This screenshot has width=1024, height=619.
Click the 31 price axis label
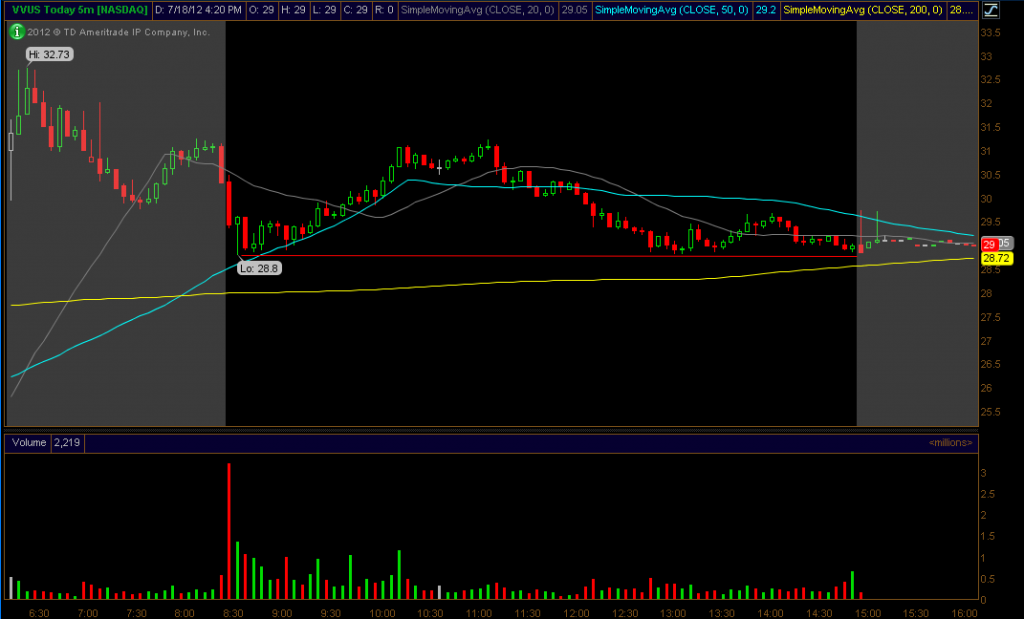tap(987, 151)
